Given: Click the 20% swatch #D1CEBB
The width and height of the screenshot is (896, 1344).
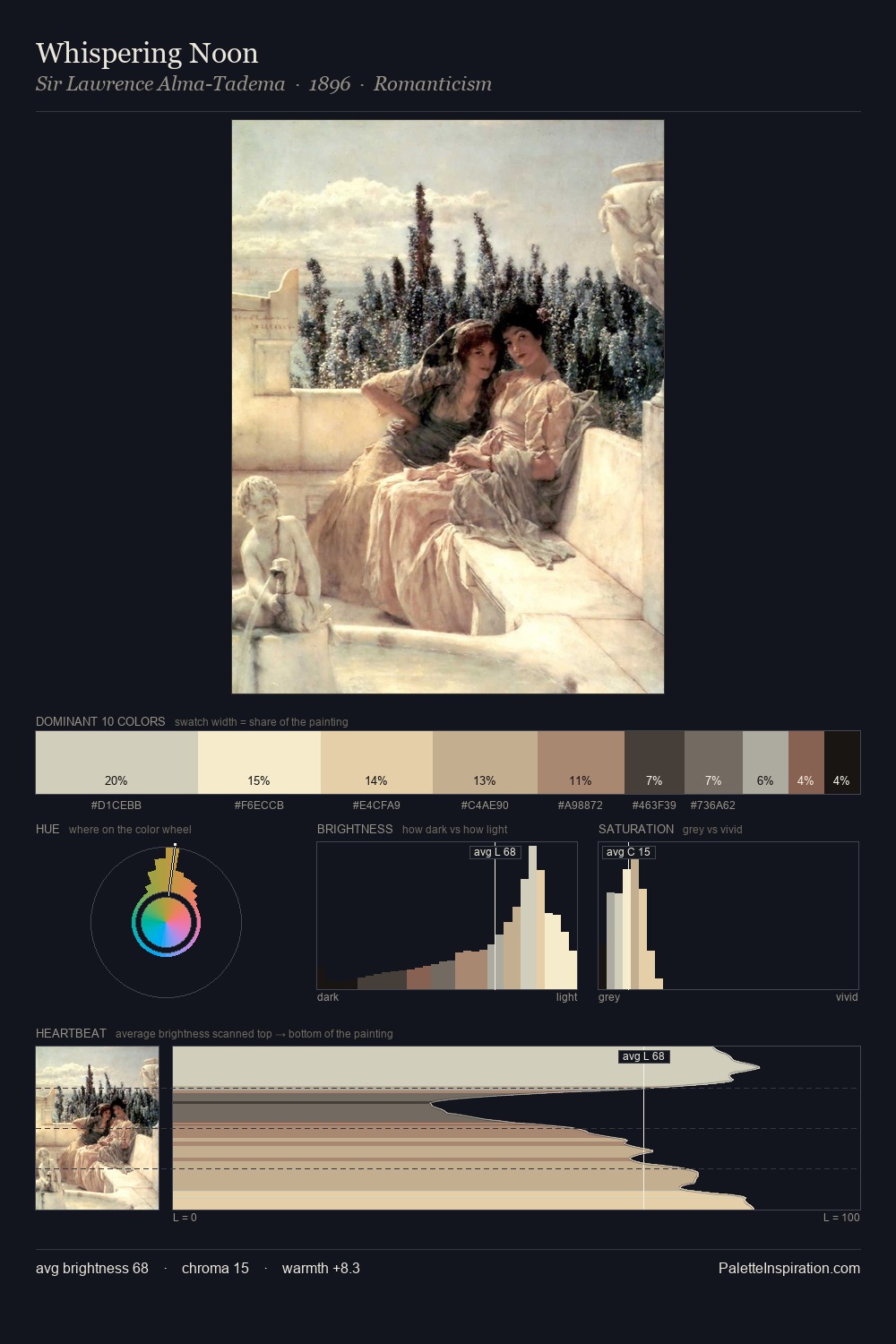Looking at the screenshot, I should (x=116, y=762).
